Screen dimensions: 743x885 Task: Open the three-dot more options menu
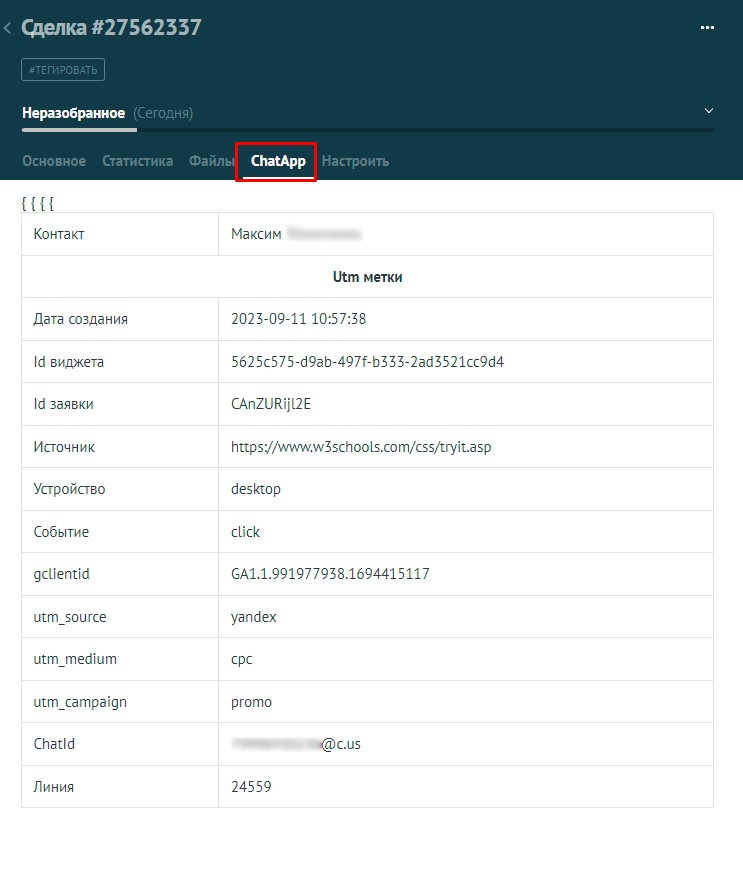tap(707, 28)
